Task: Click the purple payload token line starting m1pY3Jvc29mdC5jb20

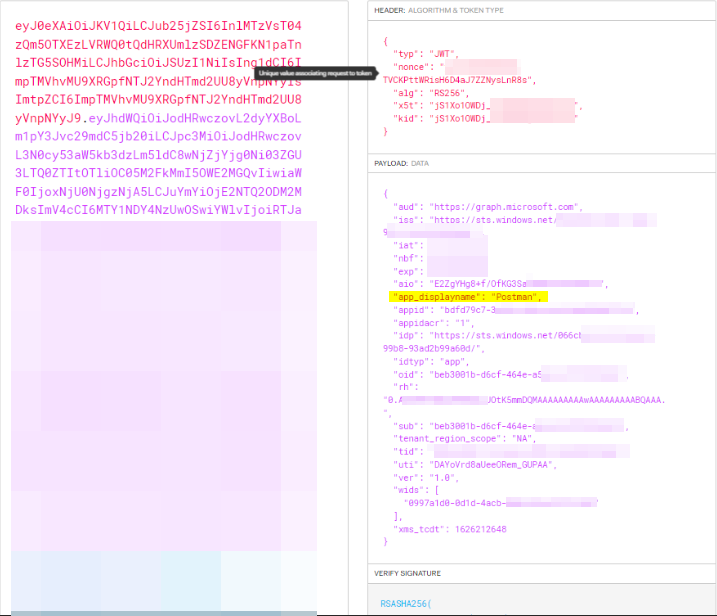Action: 158,136
